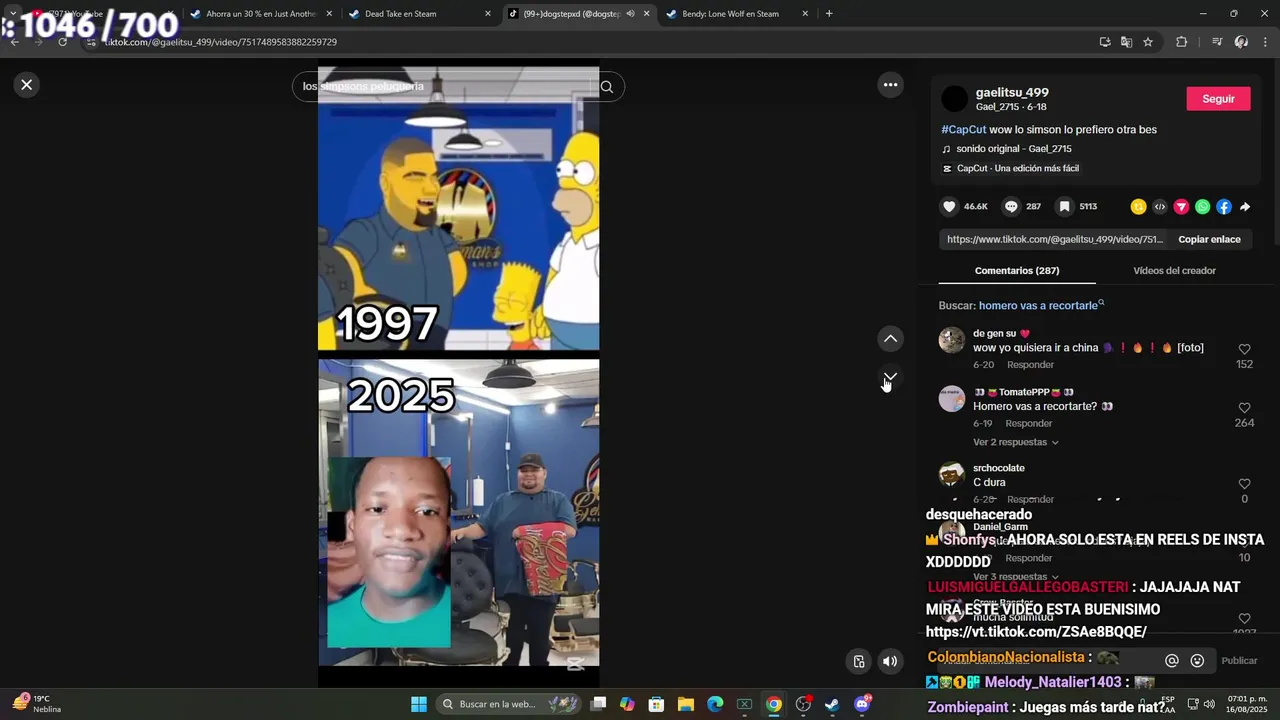Open comments via the speech bubble icon
The height and width of the screenshot is (720, 1280).
tap(1011, 207)
